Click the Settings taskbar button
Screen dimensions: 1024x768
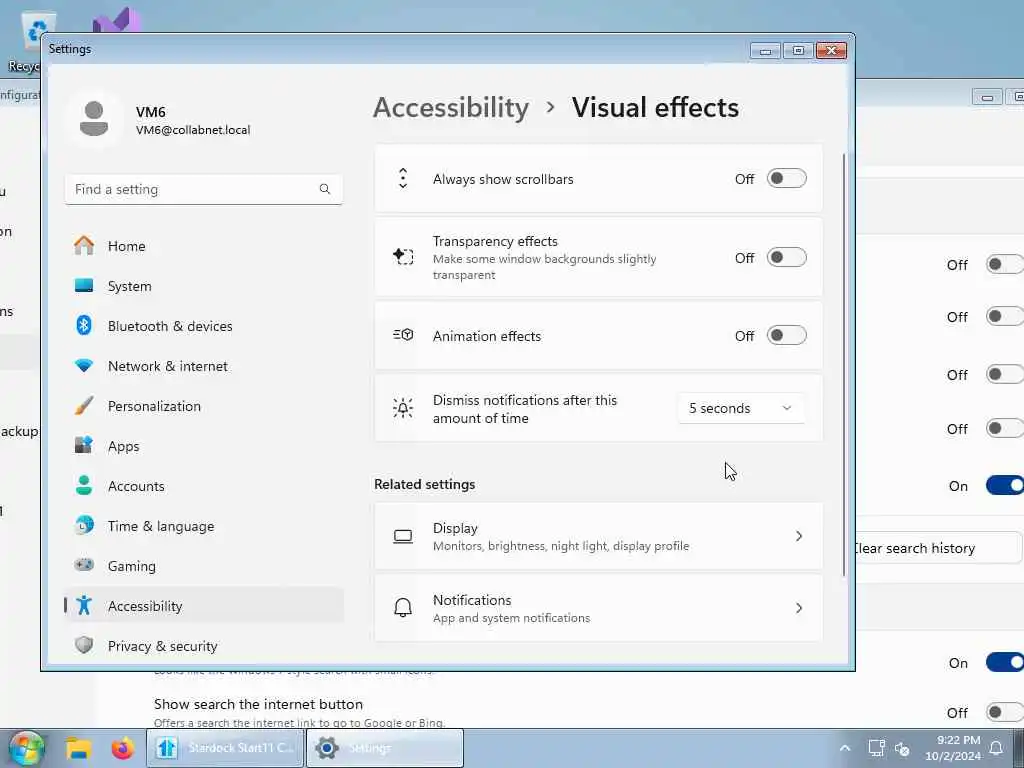(x=385, y=748)
